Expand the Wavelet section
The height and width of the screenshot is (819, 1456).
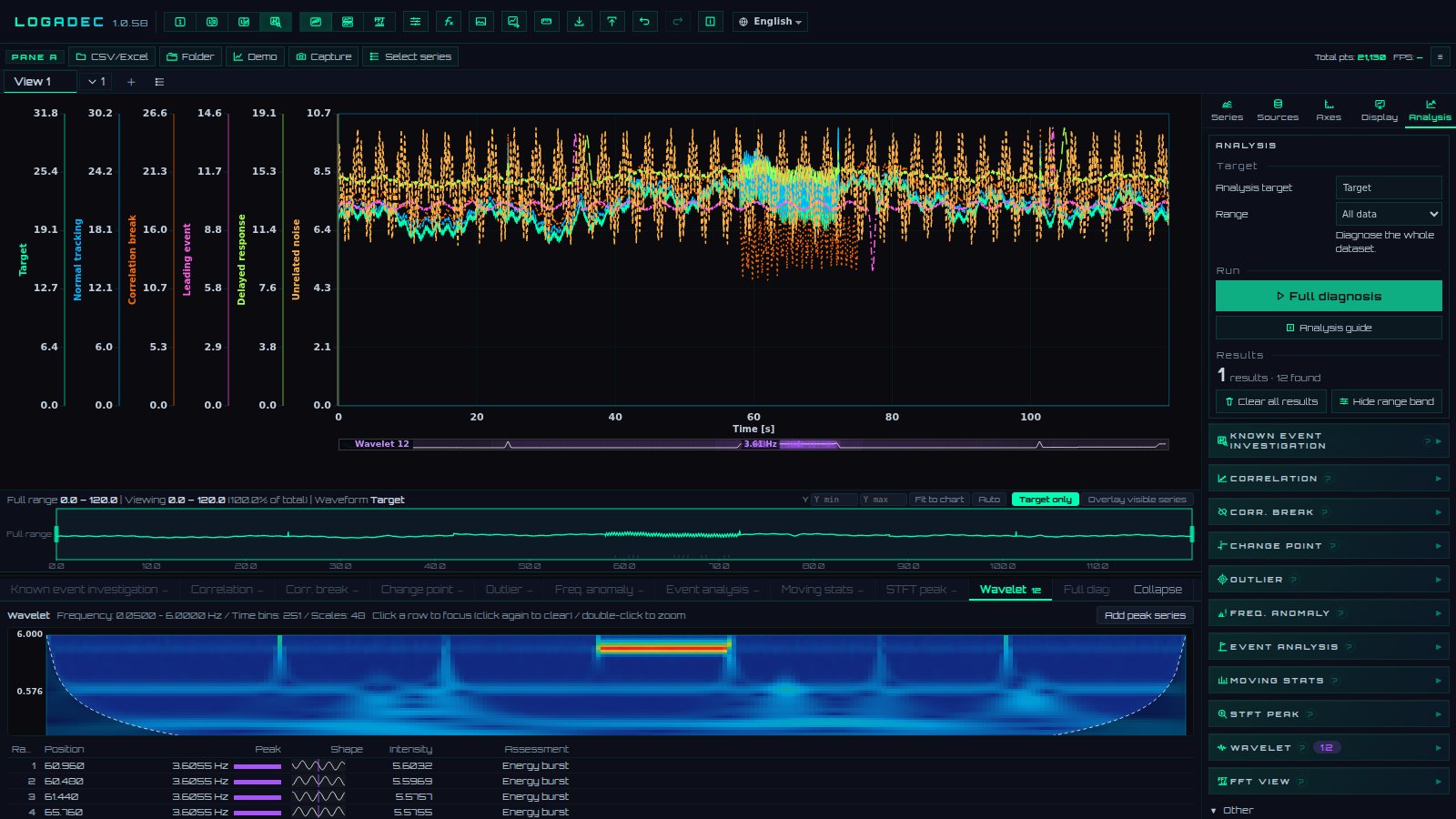[1329, 748]
